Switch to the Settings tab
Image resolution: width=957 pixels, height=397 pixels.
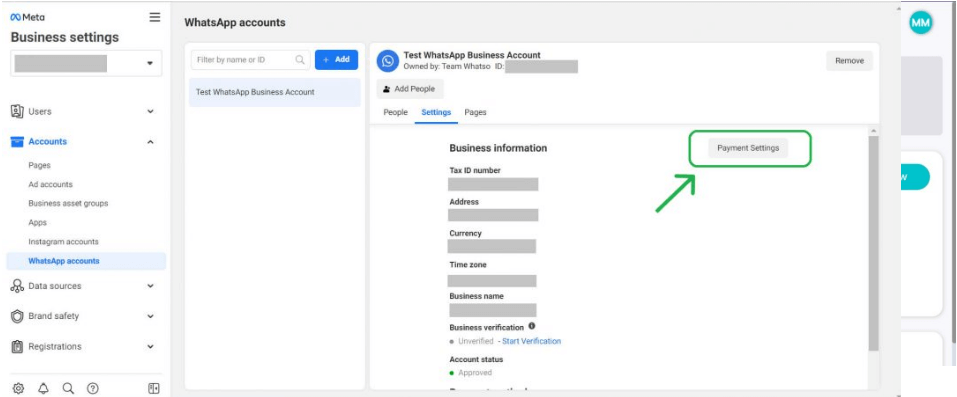pos(436,112)
